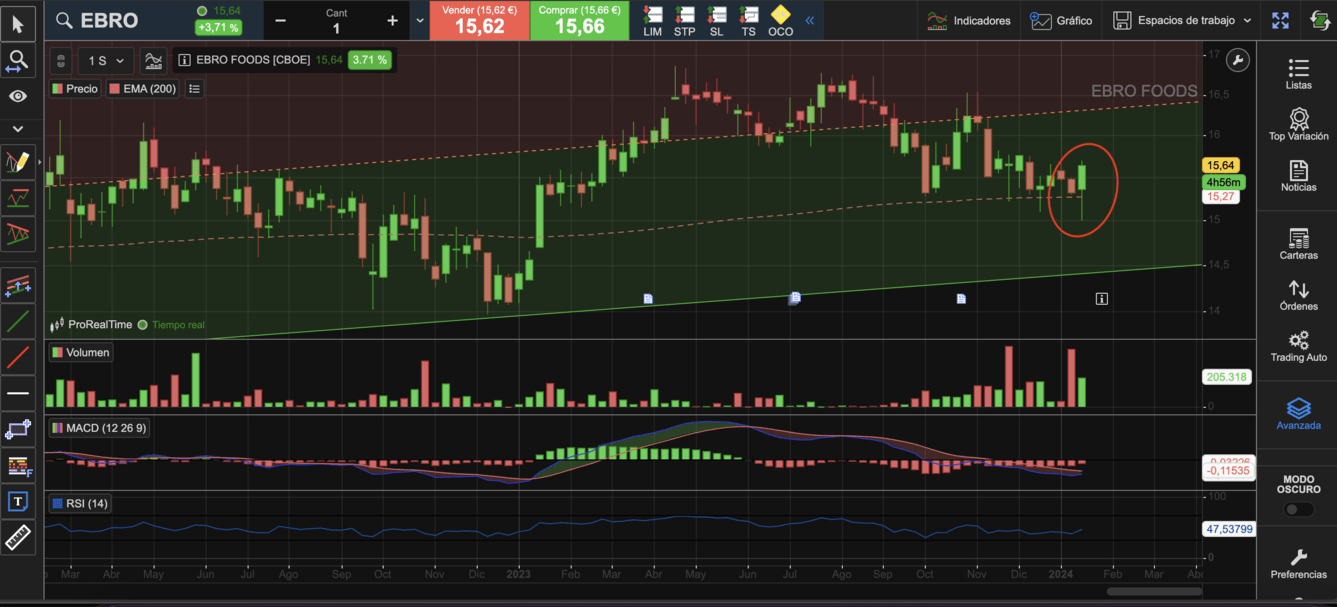Click the RSI (14) indicator label

[79, 503]
